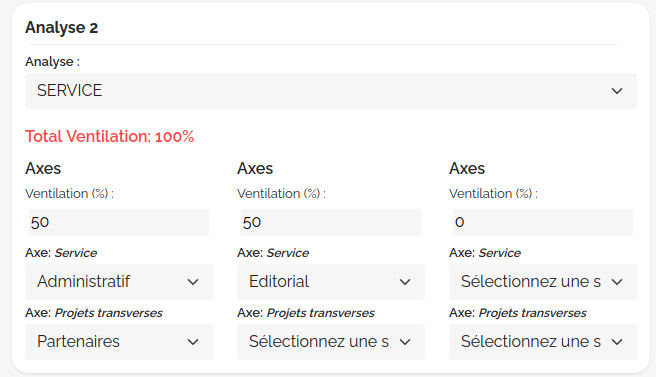Open the third column's Projets transverses dropdown
The image size is (656, 377).
point(543,342)
